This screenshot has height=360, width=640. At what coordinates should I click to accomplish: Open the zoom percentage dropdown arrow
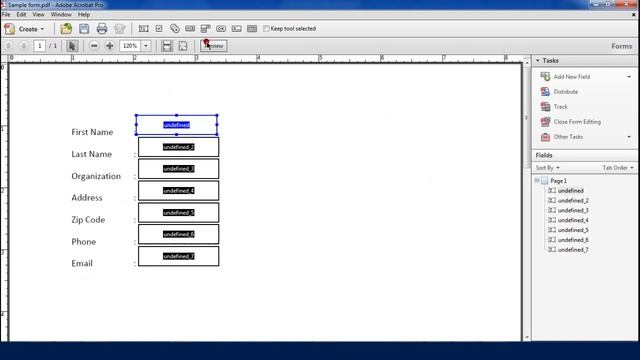pyautogui.click(x=146, y=46)
